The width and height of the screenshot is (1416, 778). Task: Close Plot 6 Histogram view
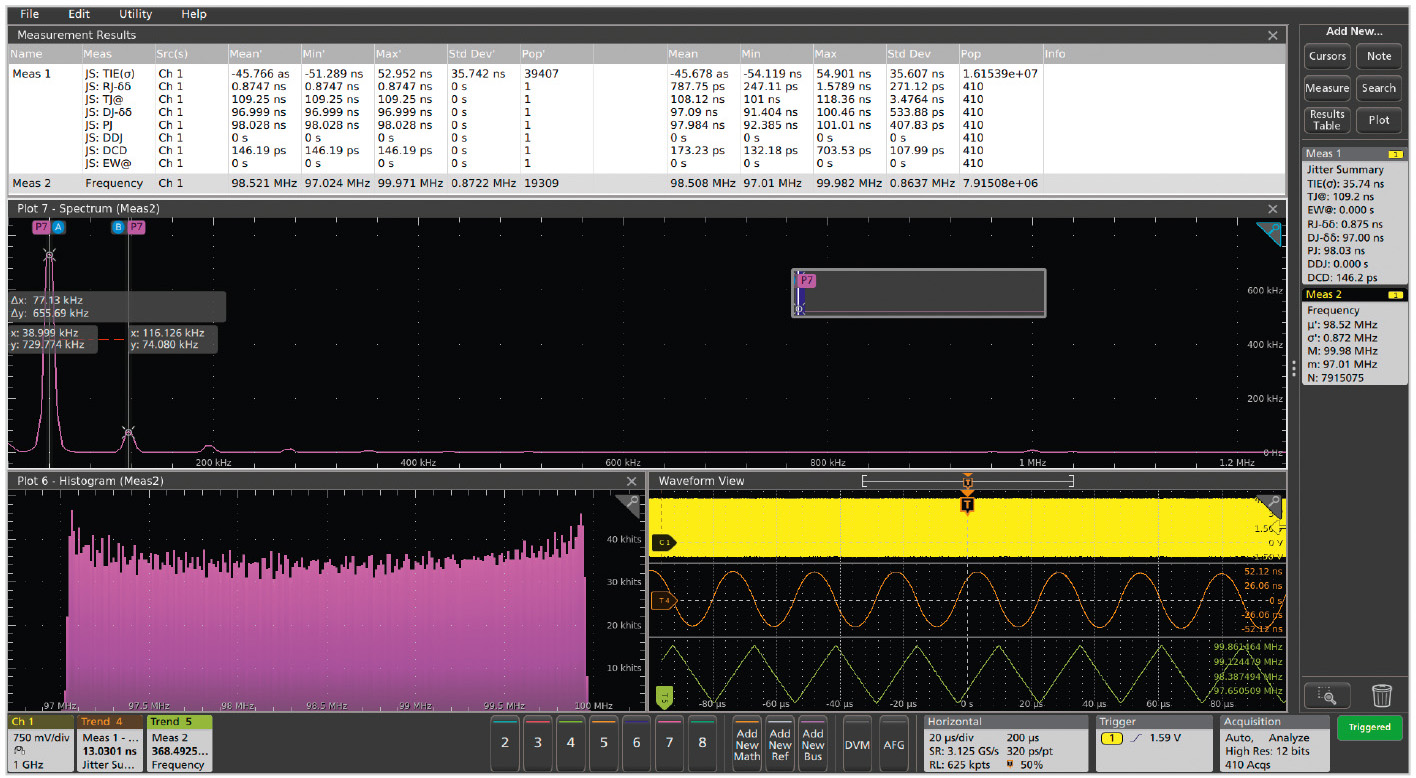(x=631, y=481)
